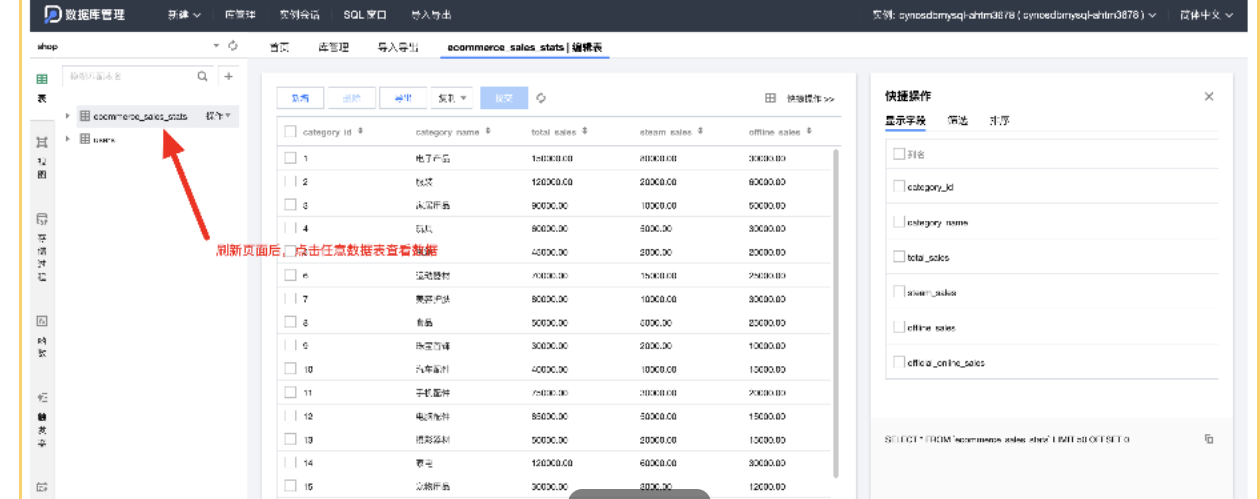Close the quick operations panel
The width and height of the screenshot is (1260, 499).
[1208, 96]
